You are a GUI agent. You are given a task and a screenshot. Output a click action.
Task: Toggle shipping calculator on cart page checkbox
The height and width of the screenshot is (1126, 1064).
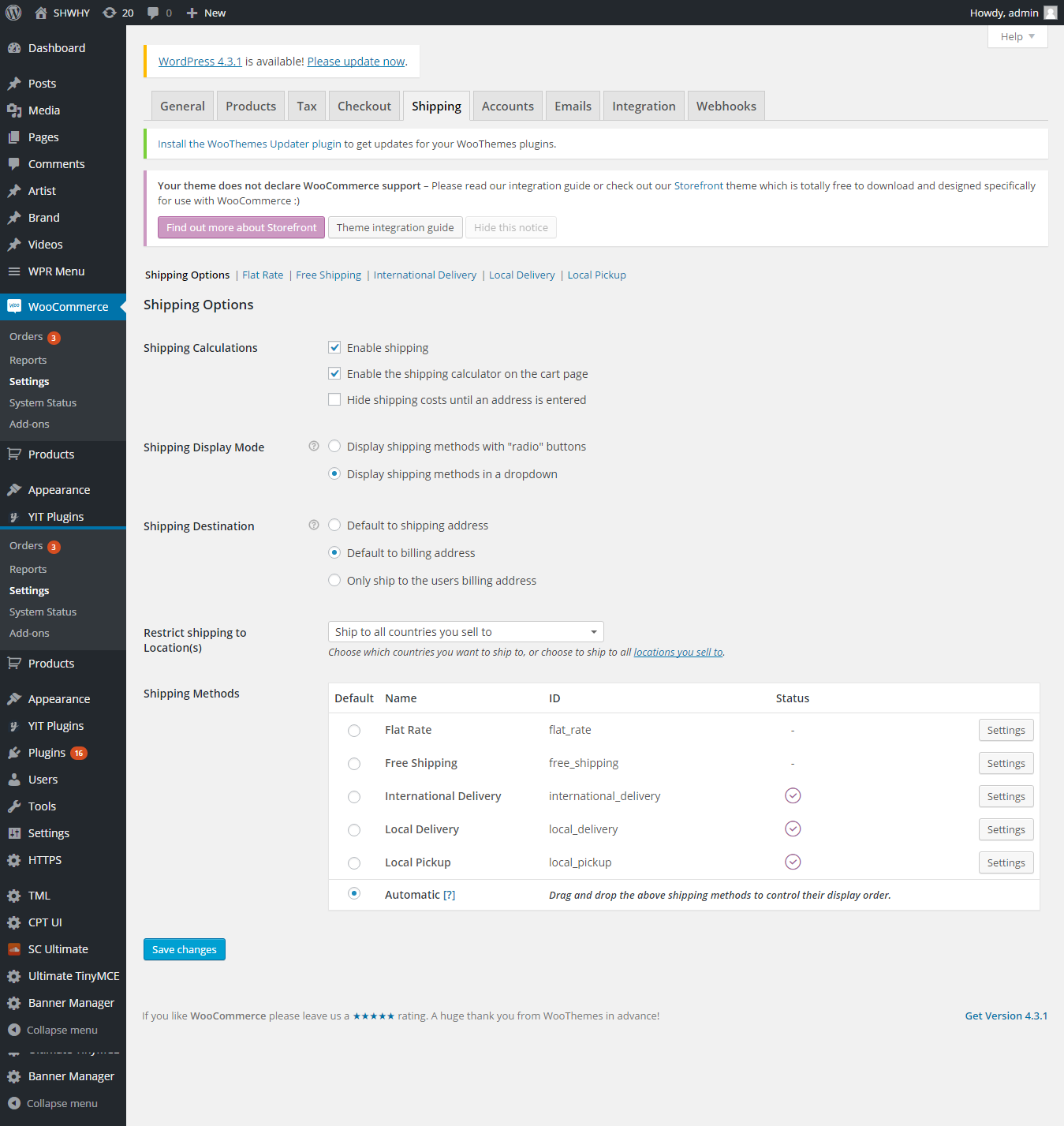click(334, 373)
